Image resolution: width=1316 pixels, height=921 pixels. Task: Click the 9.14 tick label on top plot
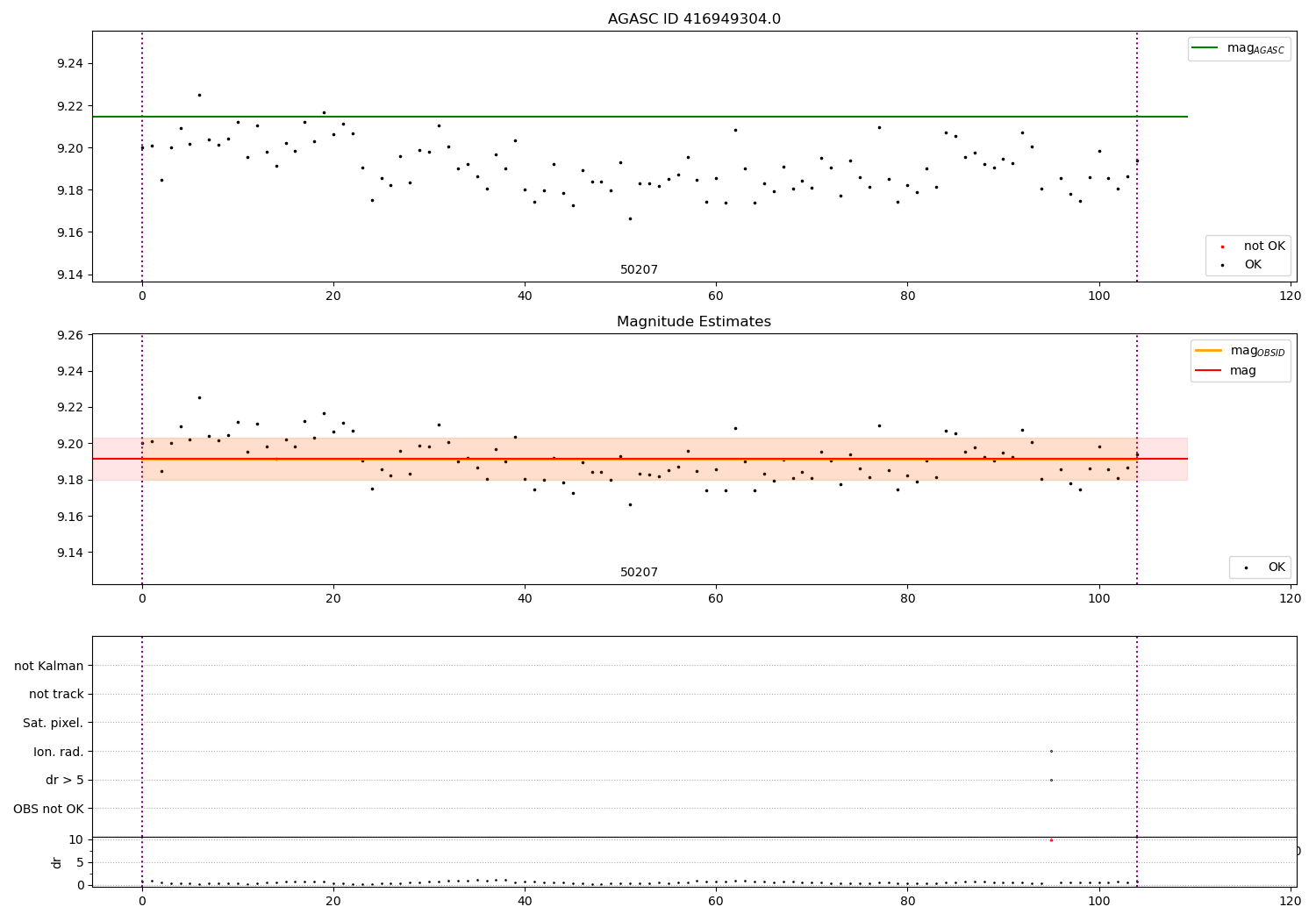pos(70,275)
